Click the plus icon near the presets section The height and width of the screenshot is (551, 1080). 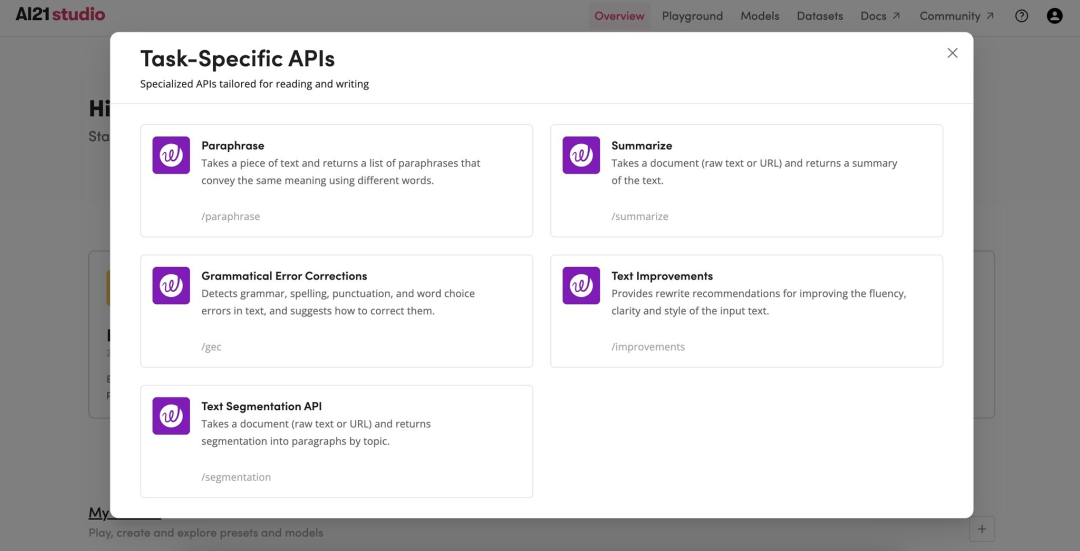coord(982,529)
